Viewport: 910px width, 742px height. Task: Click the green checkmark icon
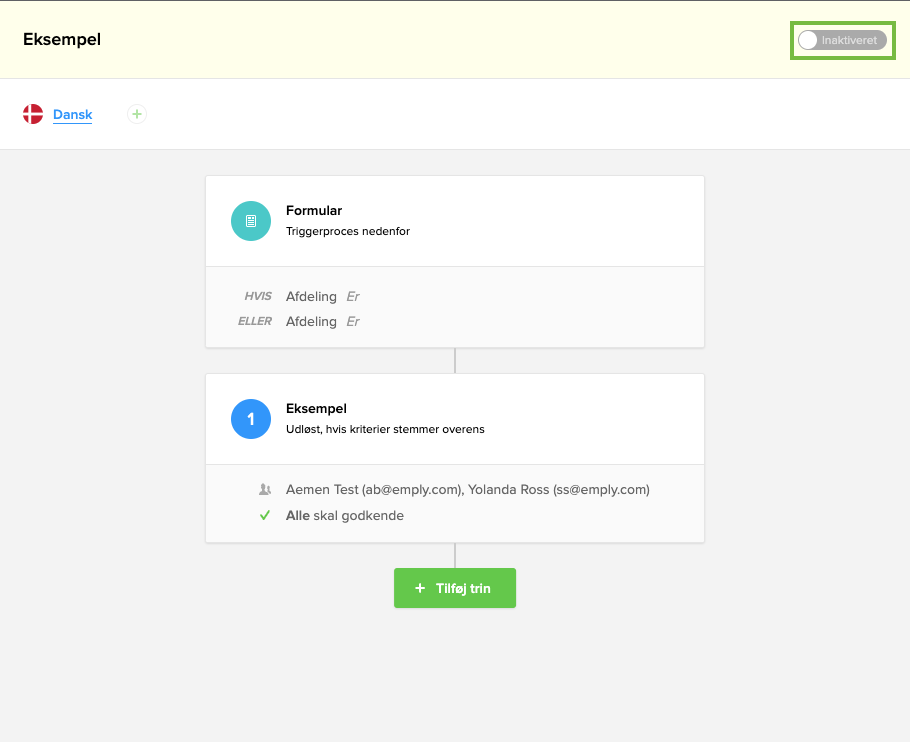(265, 516)
